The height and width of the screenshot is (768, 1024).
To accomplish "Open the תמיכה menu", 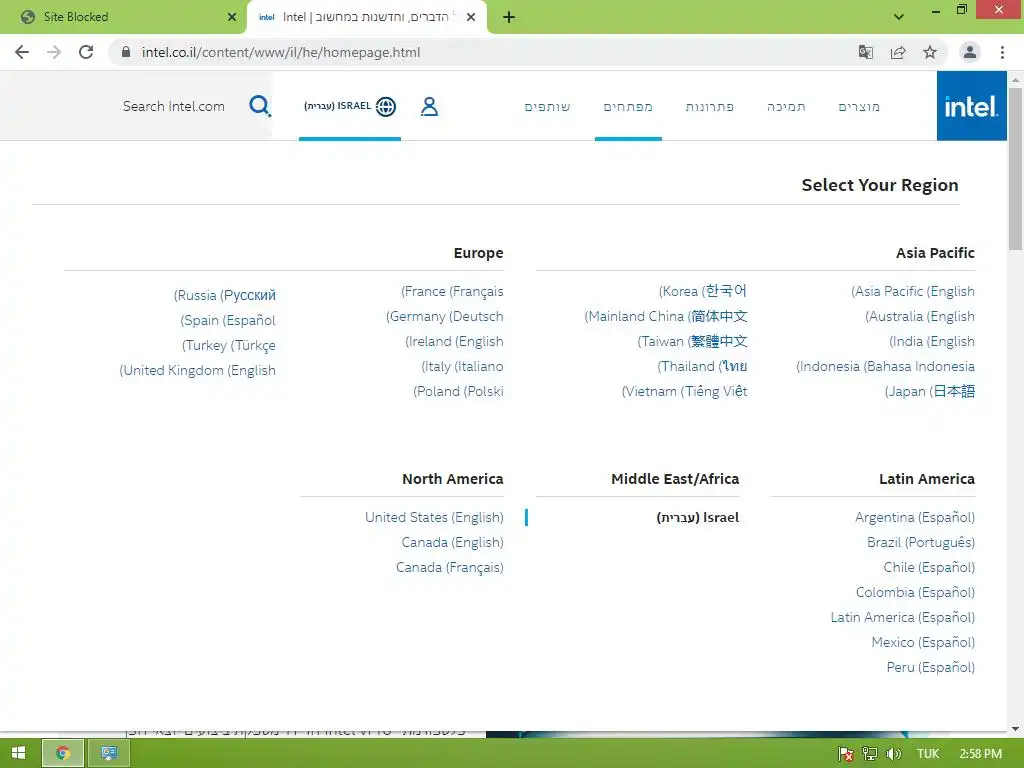I will (x=786, y=106).
